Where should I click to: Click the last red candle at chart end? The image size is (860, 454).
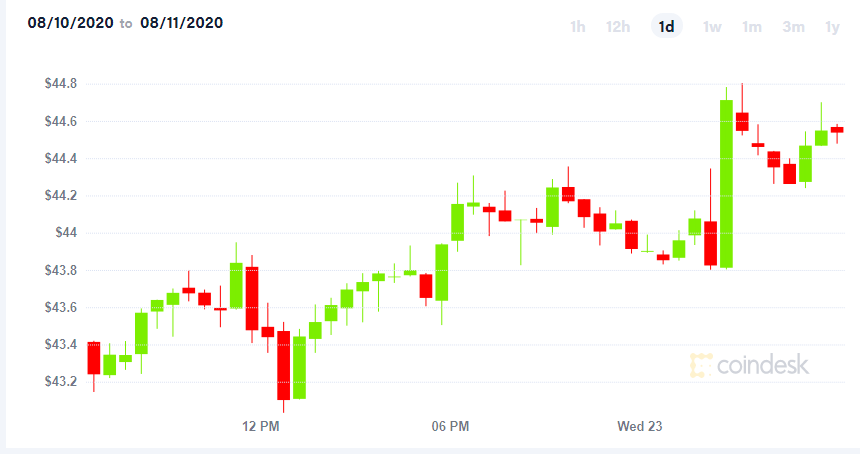[x=837, y=130]
